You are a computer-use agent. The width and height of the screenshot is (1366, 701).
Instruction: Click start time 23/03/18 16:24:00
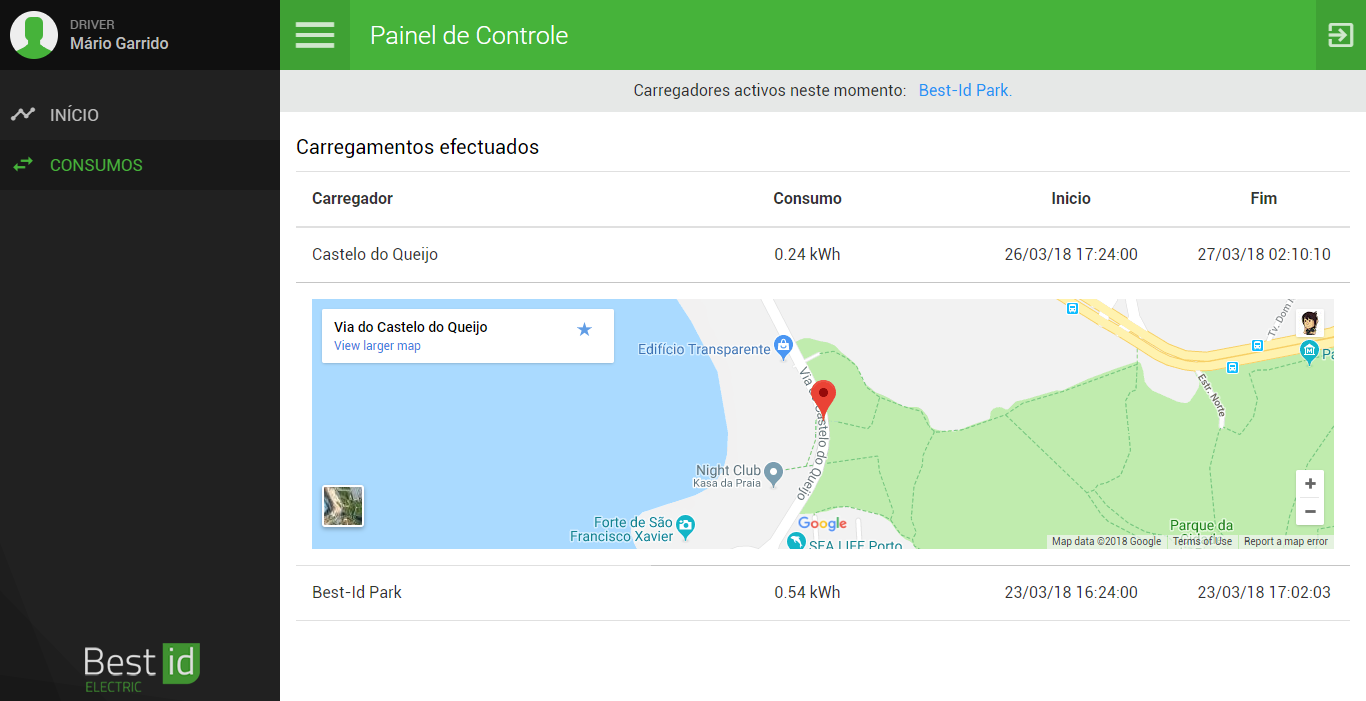(x=1071, y=592)
